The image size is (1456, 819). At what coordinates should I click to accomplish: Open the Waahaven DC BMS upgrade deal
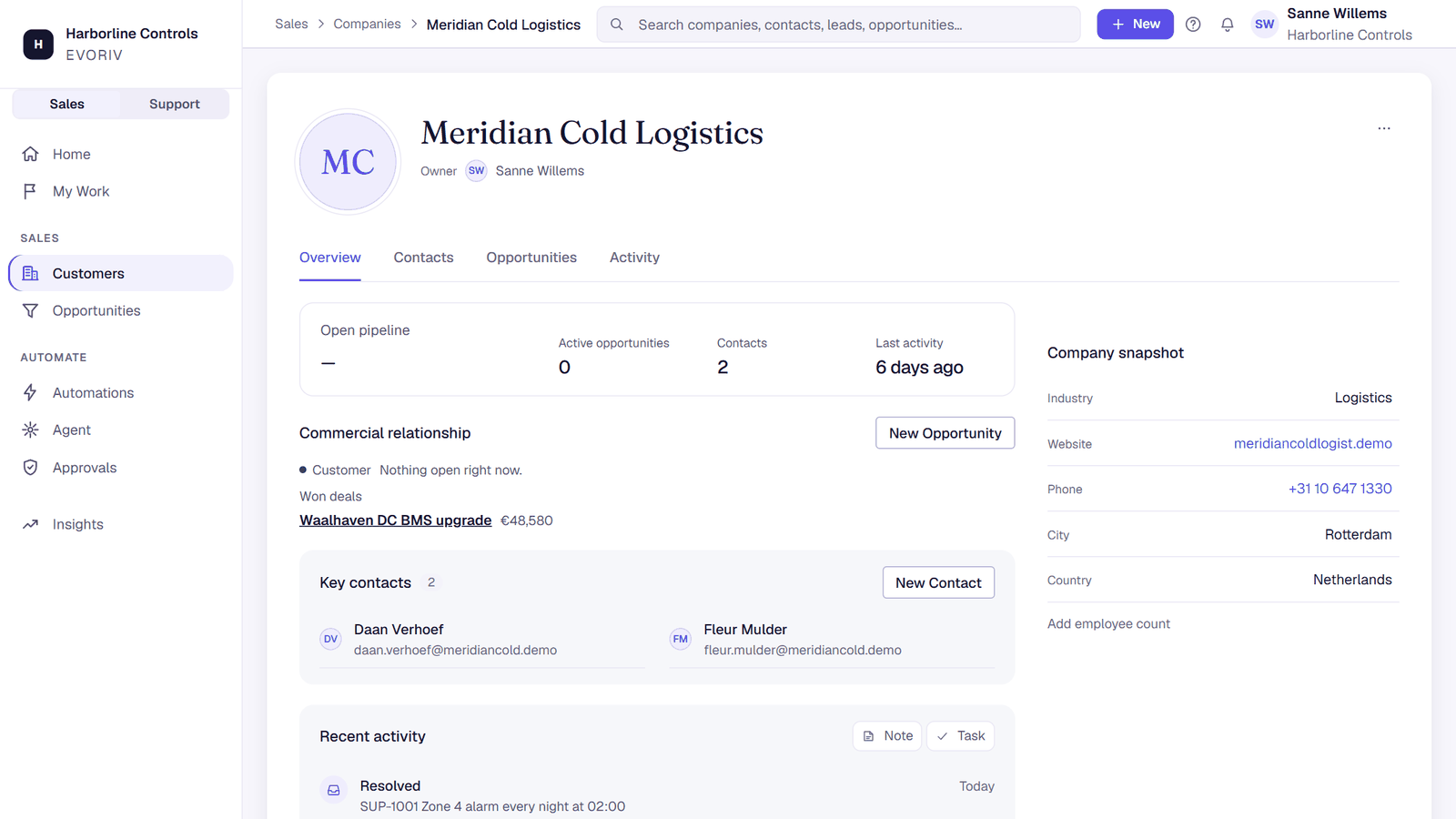(395, 521)
